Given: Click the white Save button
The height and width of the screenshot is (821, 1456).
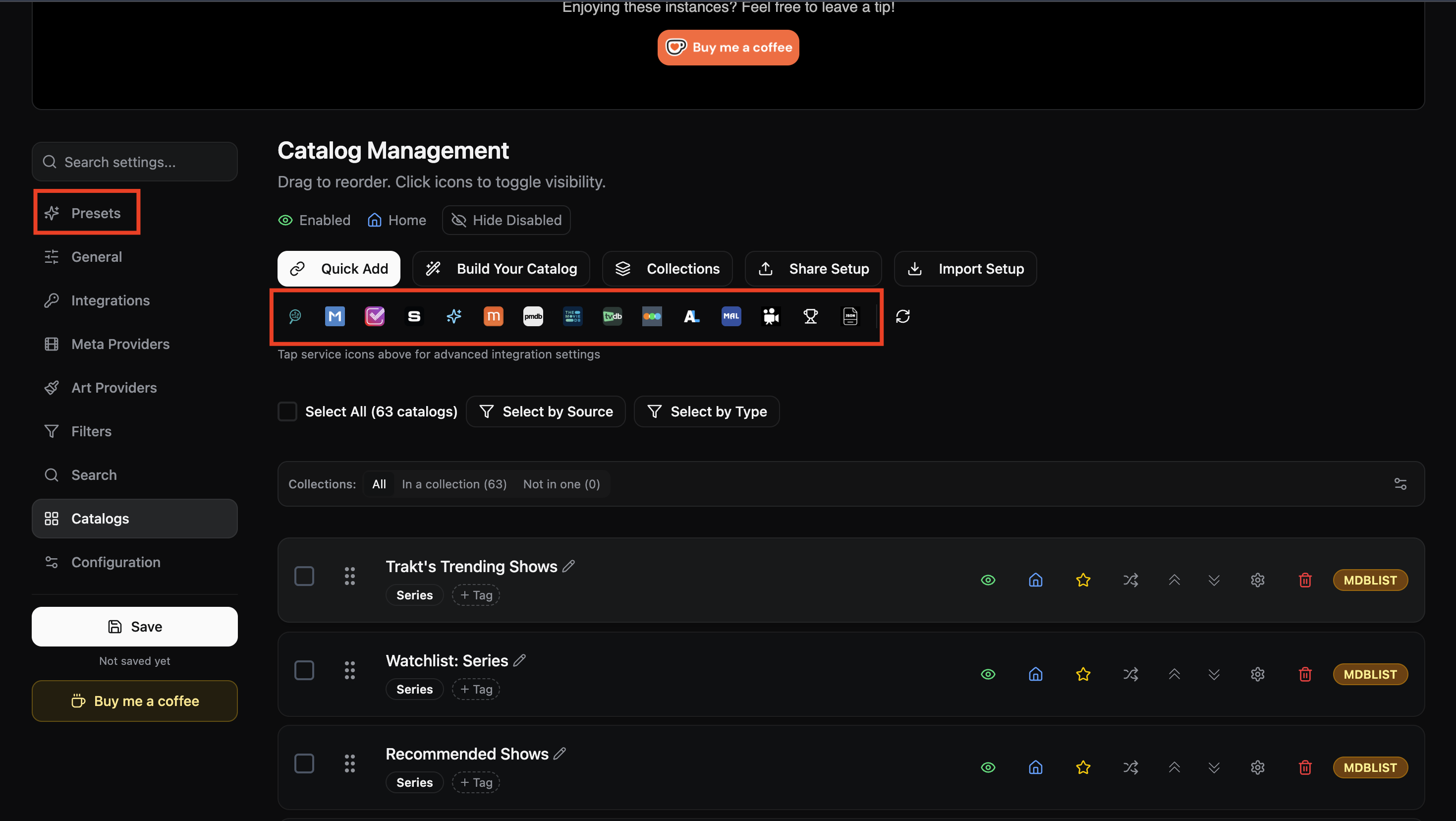Looking at the screenshot, I should [134, 627].
